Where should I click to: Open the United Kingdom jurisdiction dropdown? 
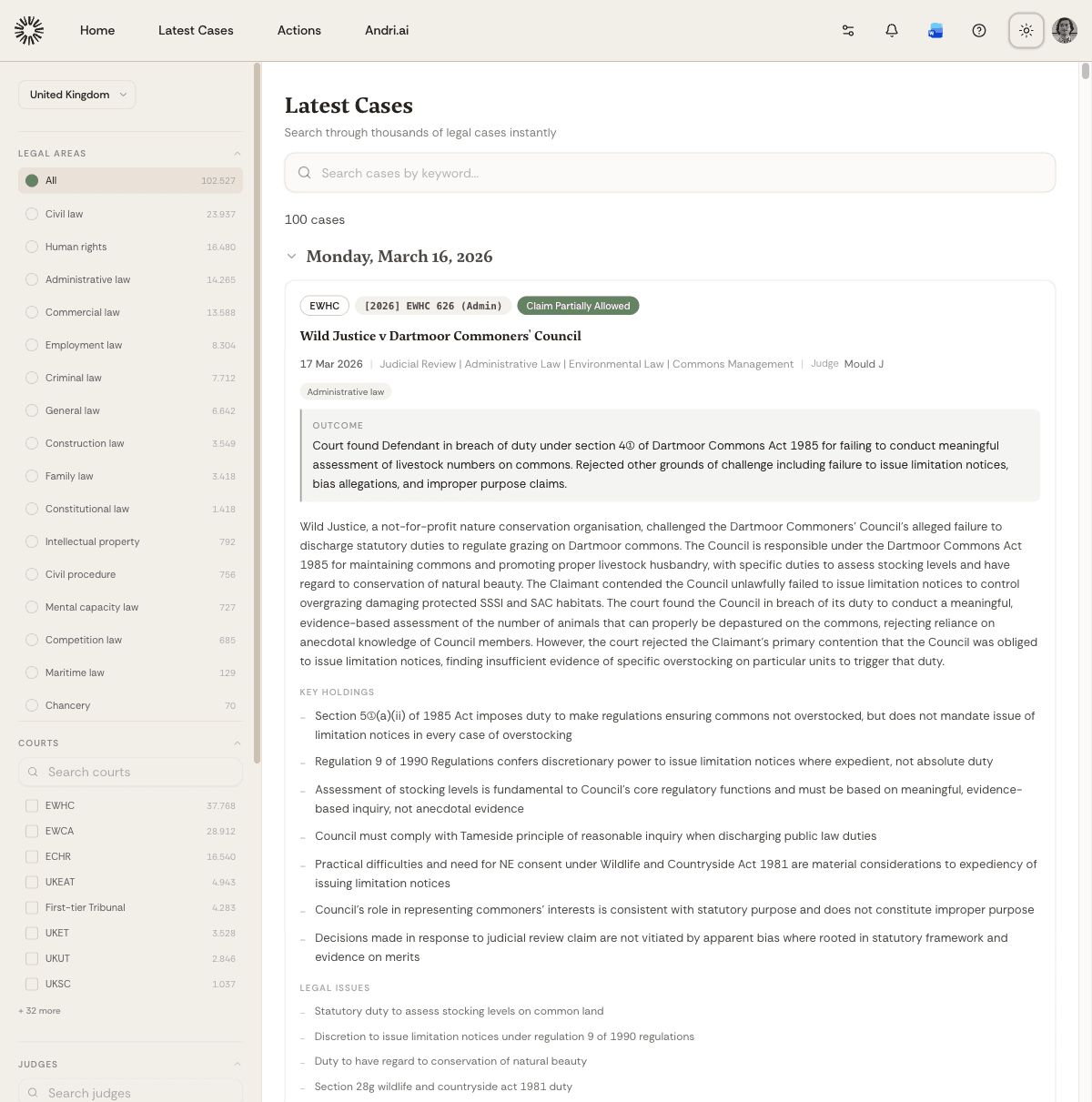pos(77,95)
